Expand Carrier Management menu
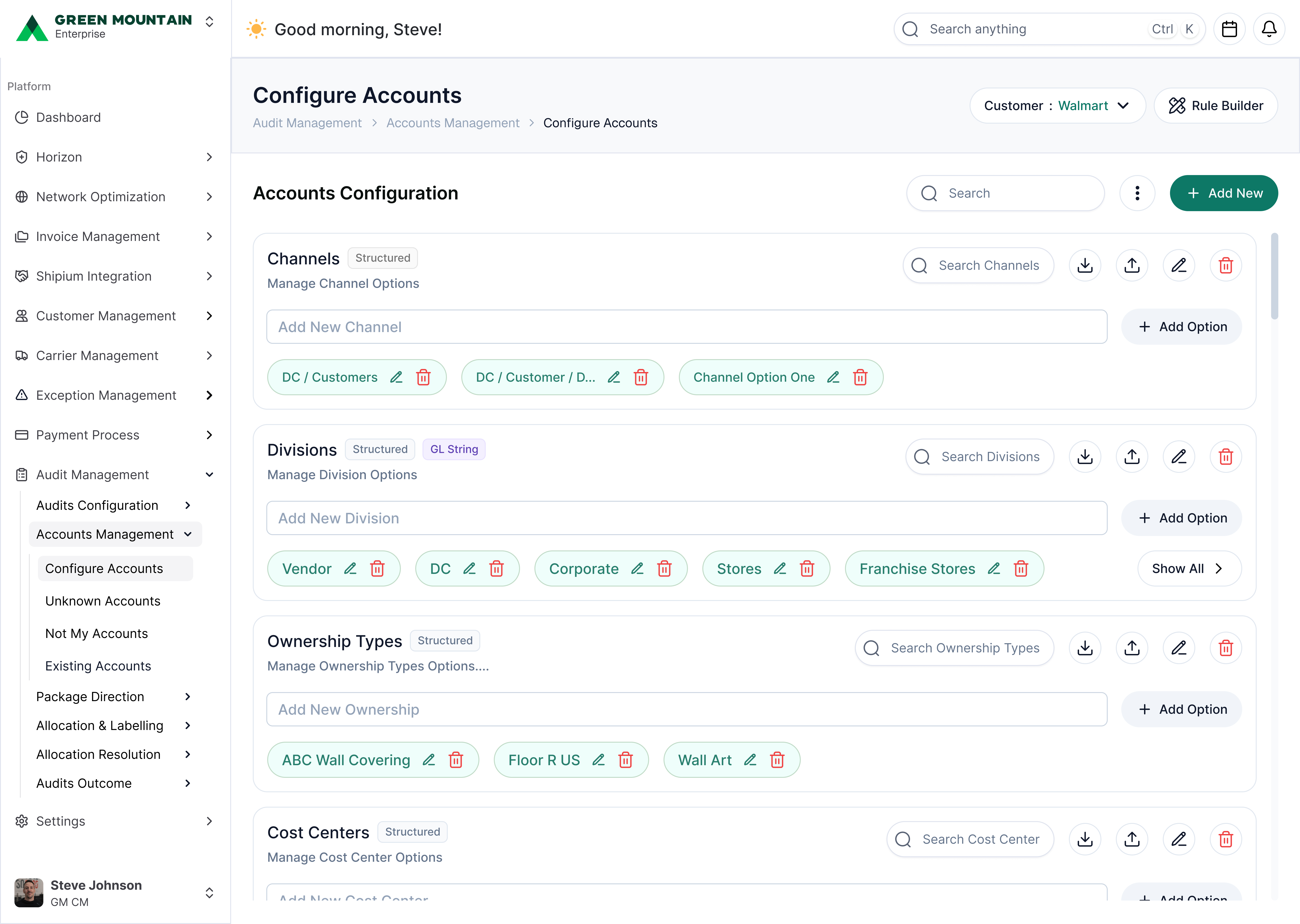 pyautogui.click(x=209, y=356)
